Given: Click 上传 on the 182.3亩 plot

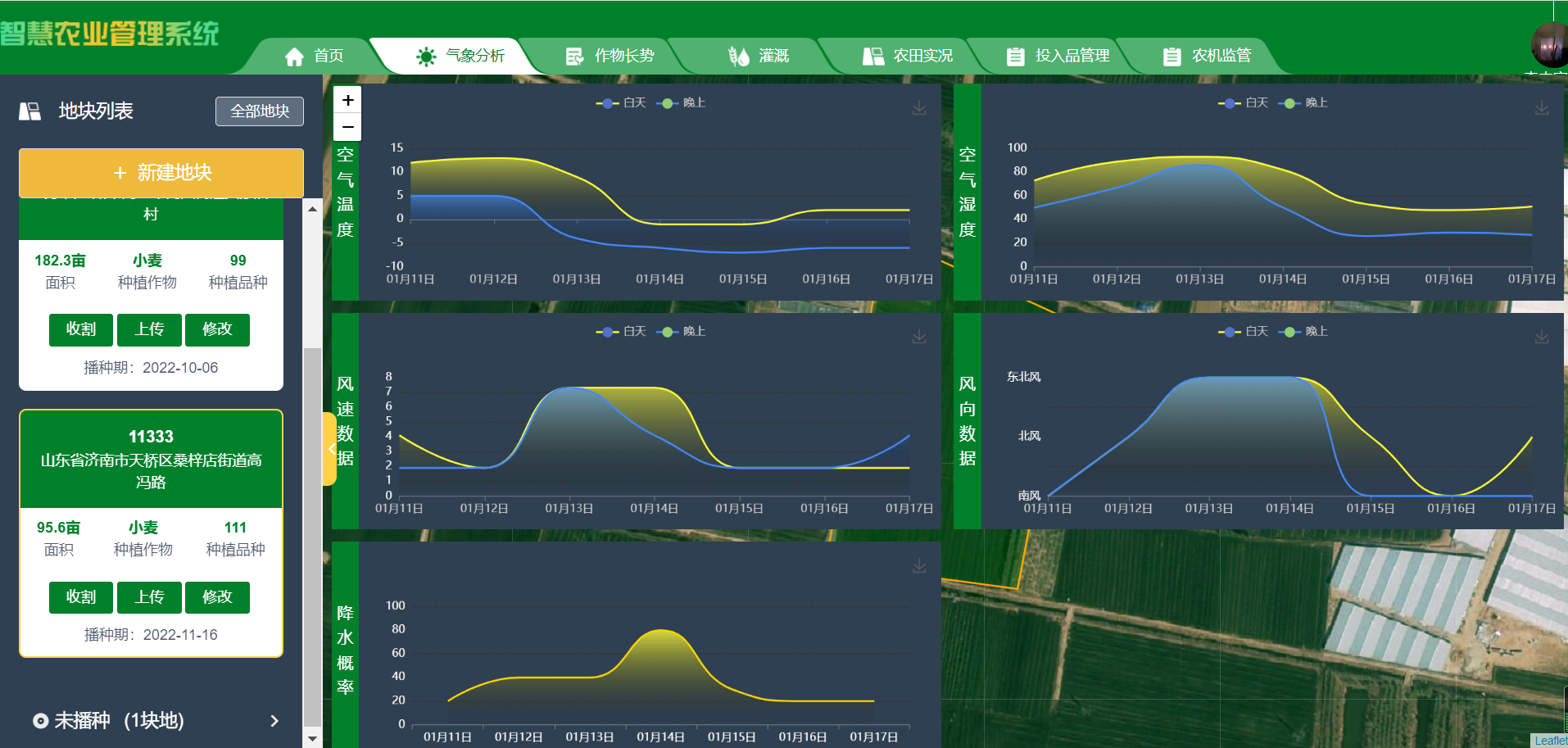Looking at the screenshot, I should click(x=149, y=329).
